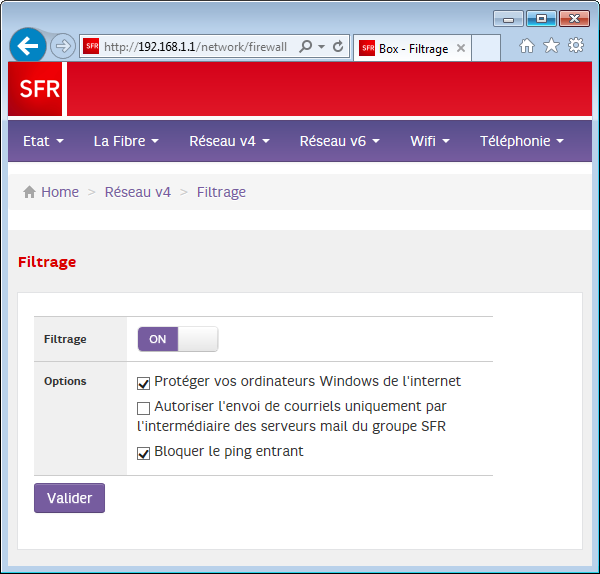
Task: Uncheck Protéger vos ordinateurs Windows option
Action: [144, 382]
